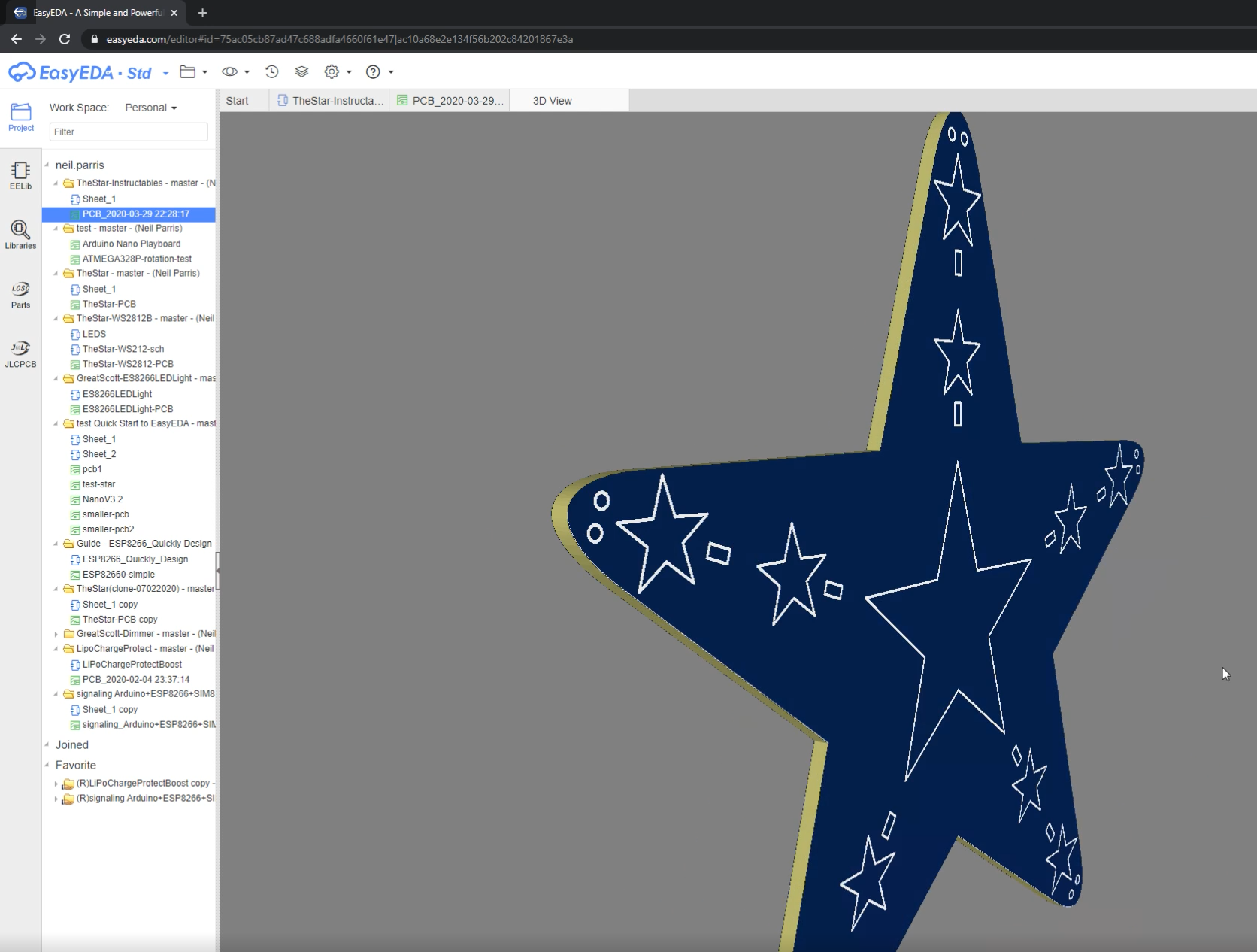Select the Sheet_1 schematic under TheStar-Instructables
Viewport: 1257px width, 952px height.
[98, 199]
